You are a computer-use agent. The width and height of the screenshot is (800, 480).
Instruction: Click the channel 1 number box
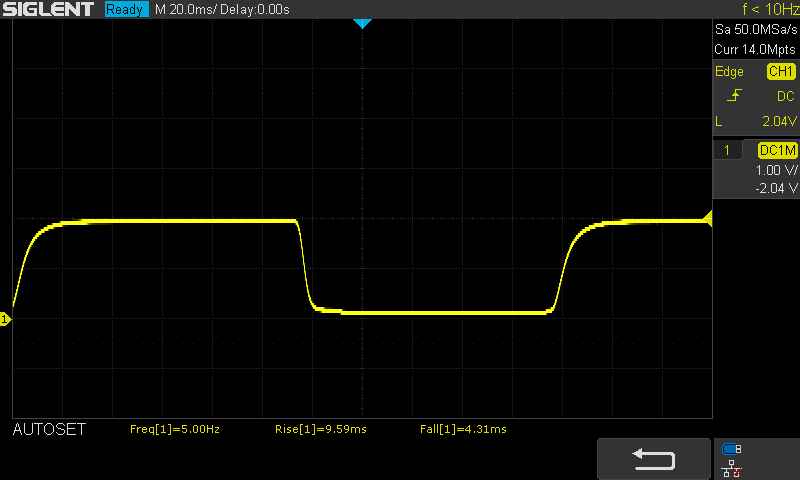coord(727,150)
